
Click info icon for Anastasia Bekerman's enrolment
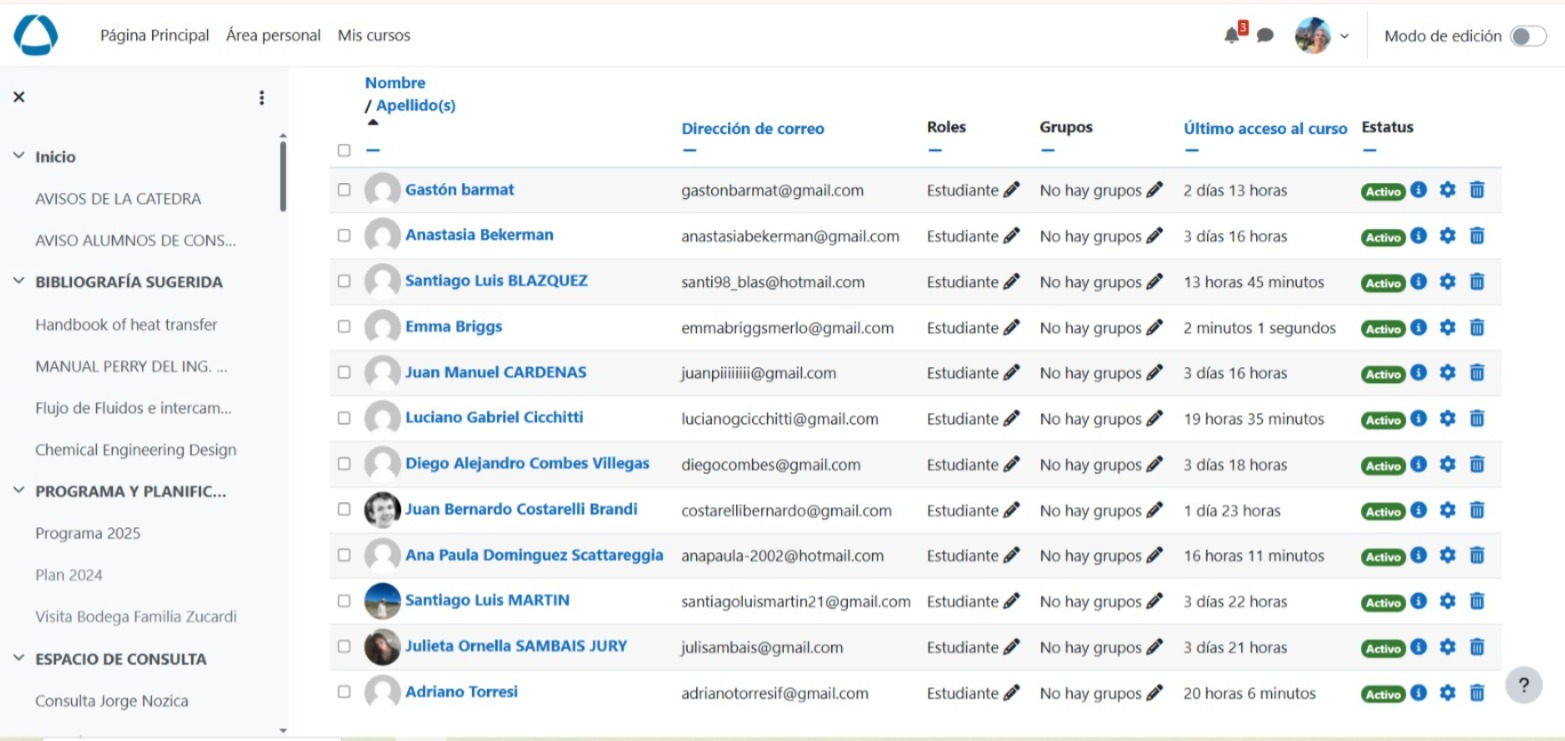pyautogui.click(x=1418, y=236)
